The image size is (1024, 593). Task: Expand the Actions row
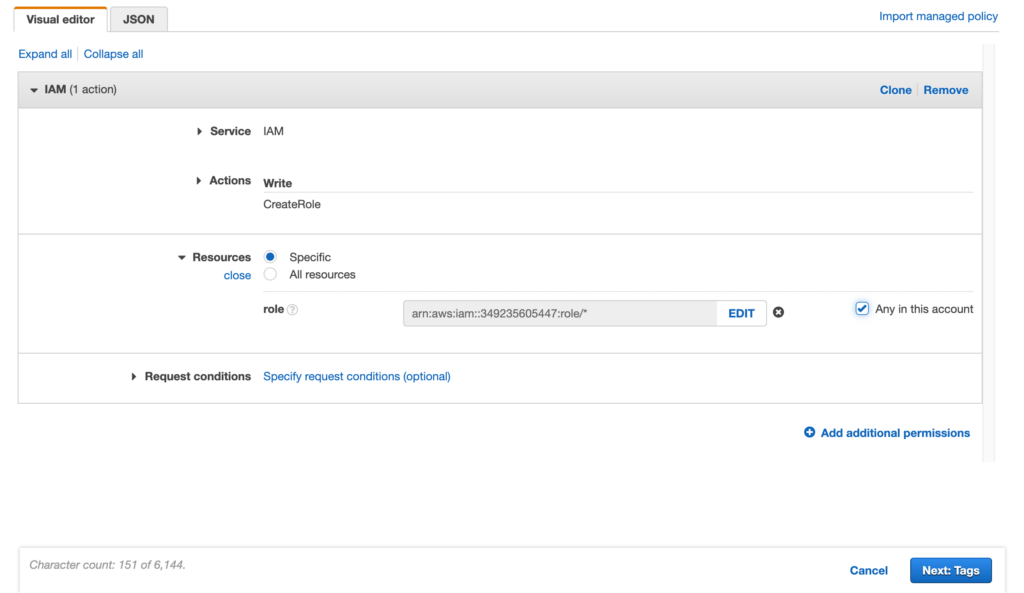point(200,181)
